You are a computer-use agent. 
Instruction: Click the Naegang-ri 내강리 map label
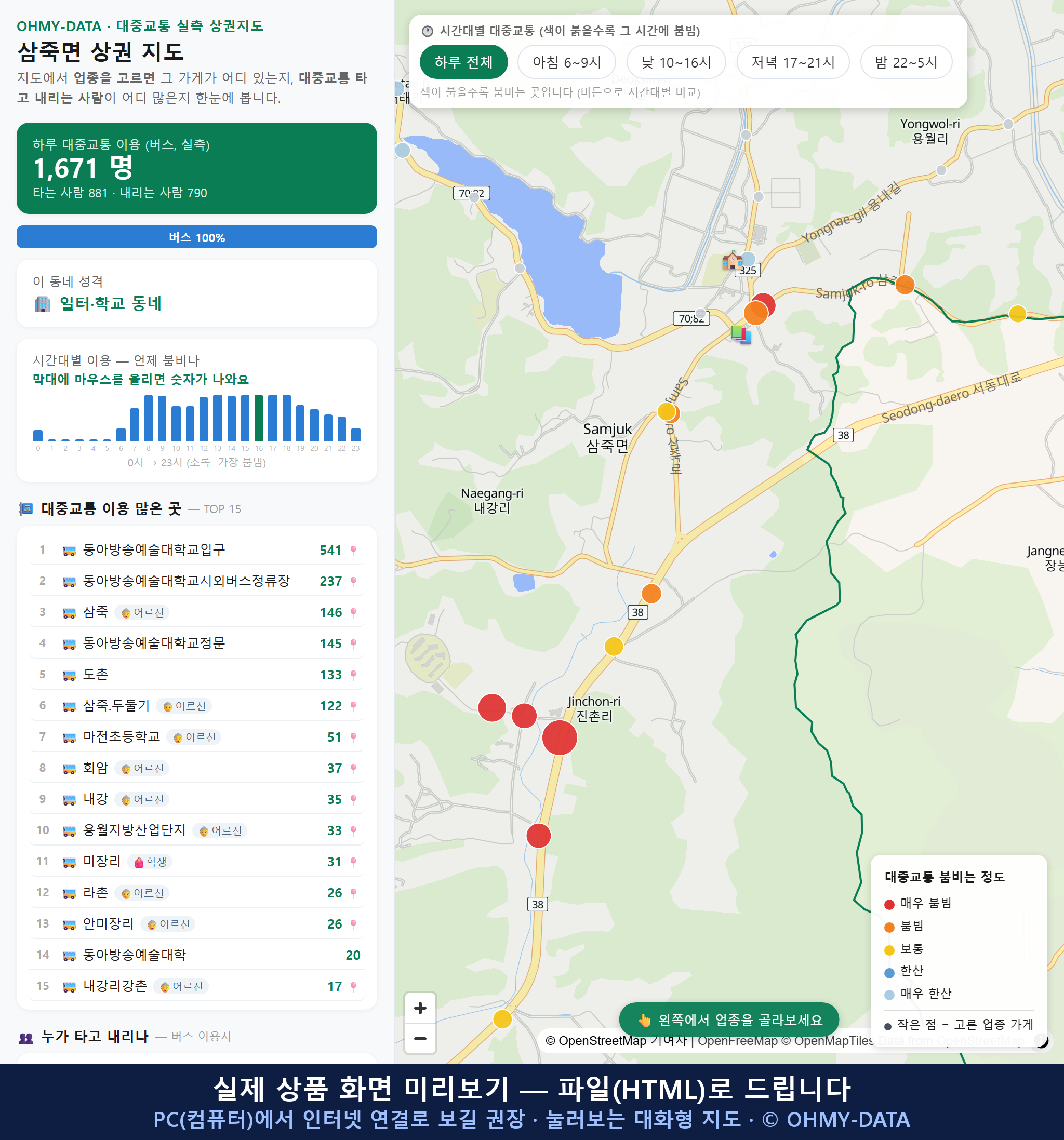[x=491, y=501]
